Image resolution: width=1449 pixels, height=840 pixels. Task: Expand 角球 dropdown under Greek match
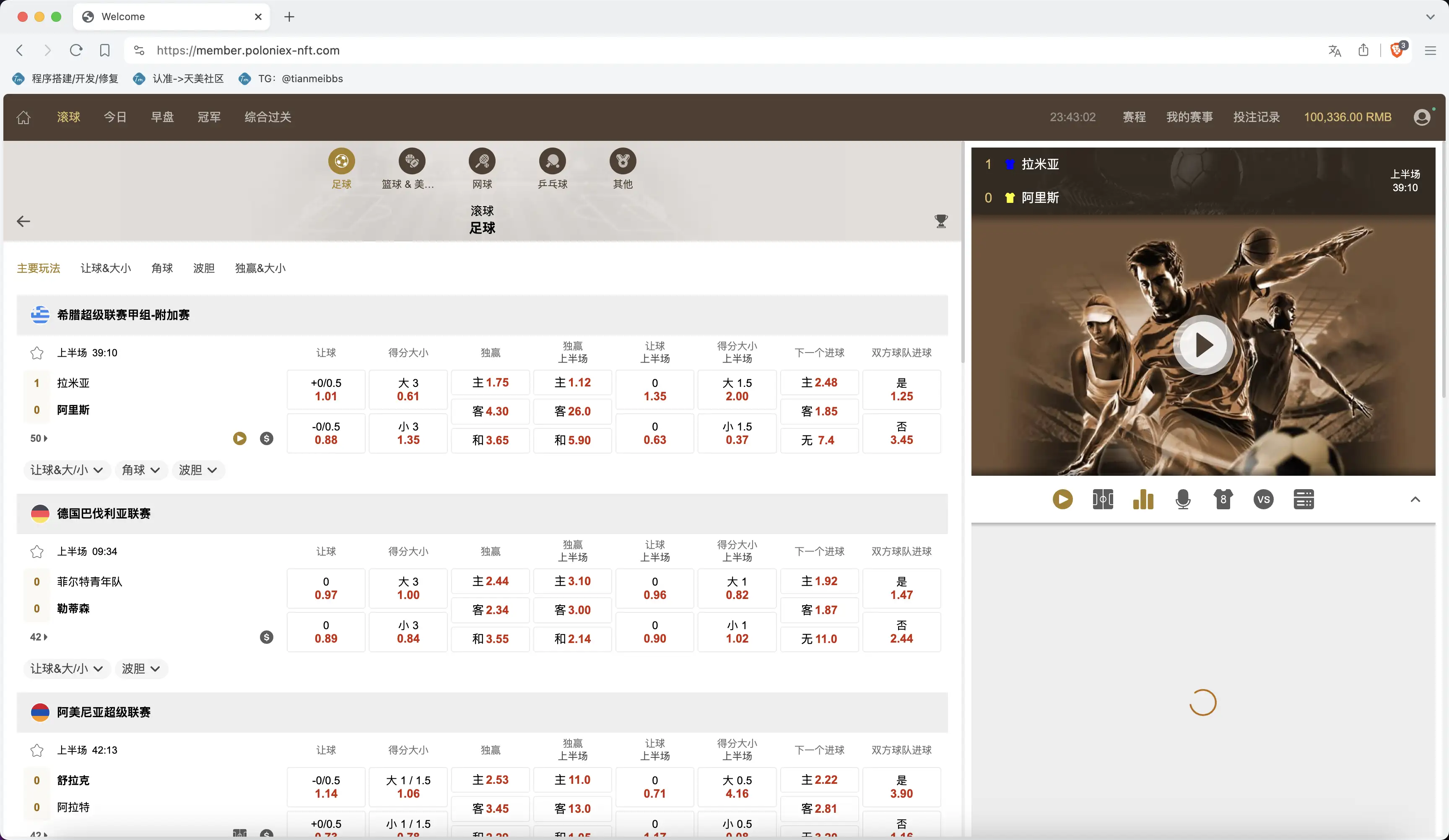(141, 470)
